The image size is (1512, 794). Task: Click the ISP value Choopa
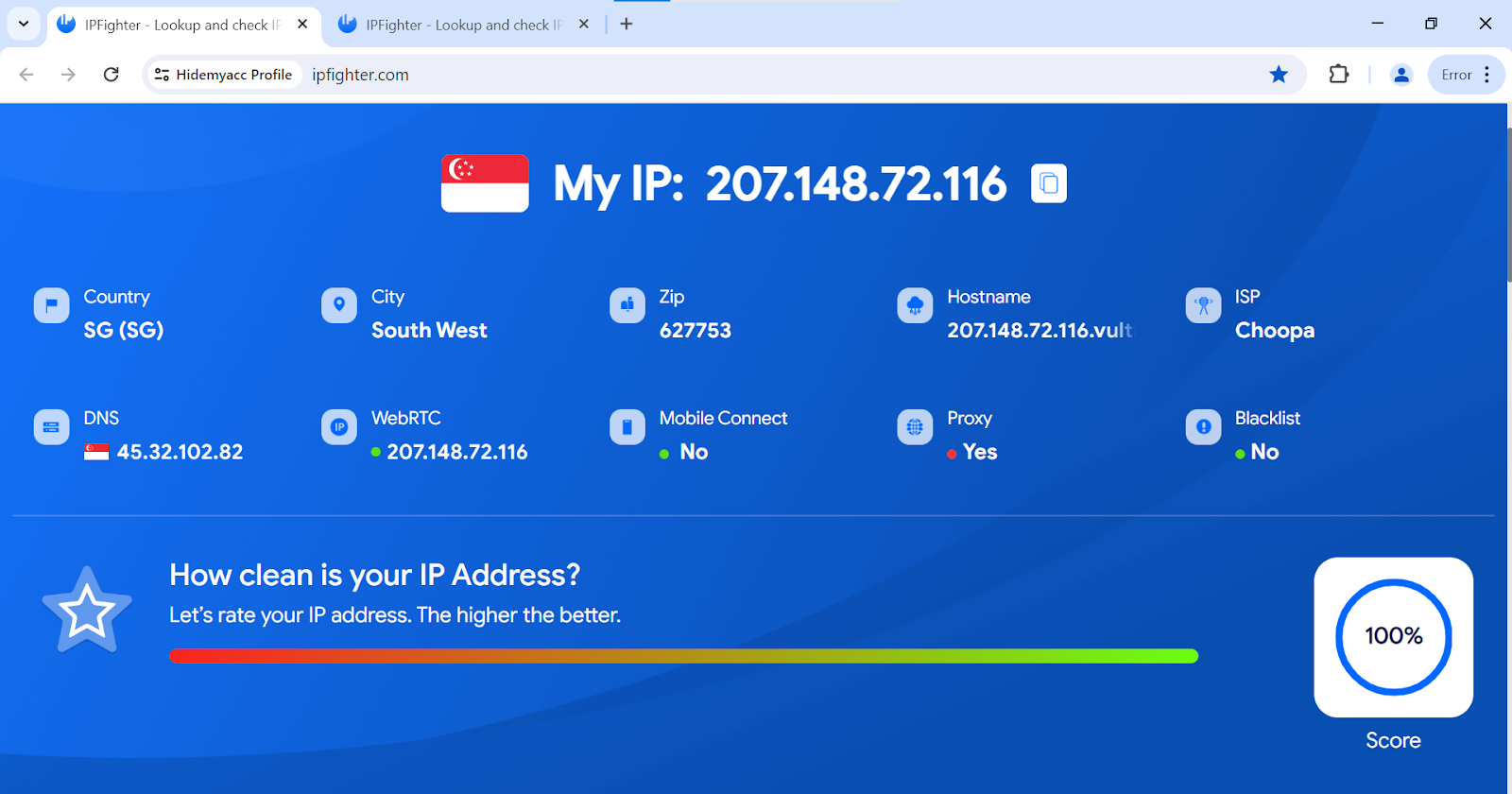pyautogui.click(x=1275, y=331)
